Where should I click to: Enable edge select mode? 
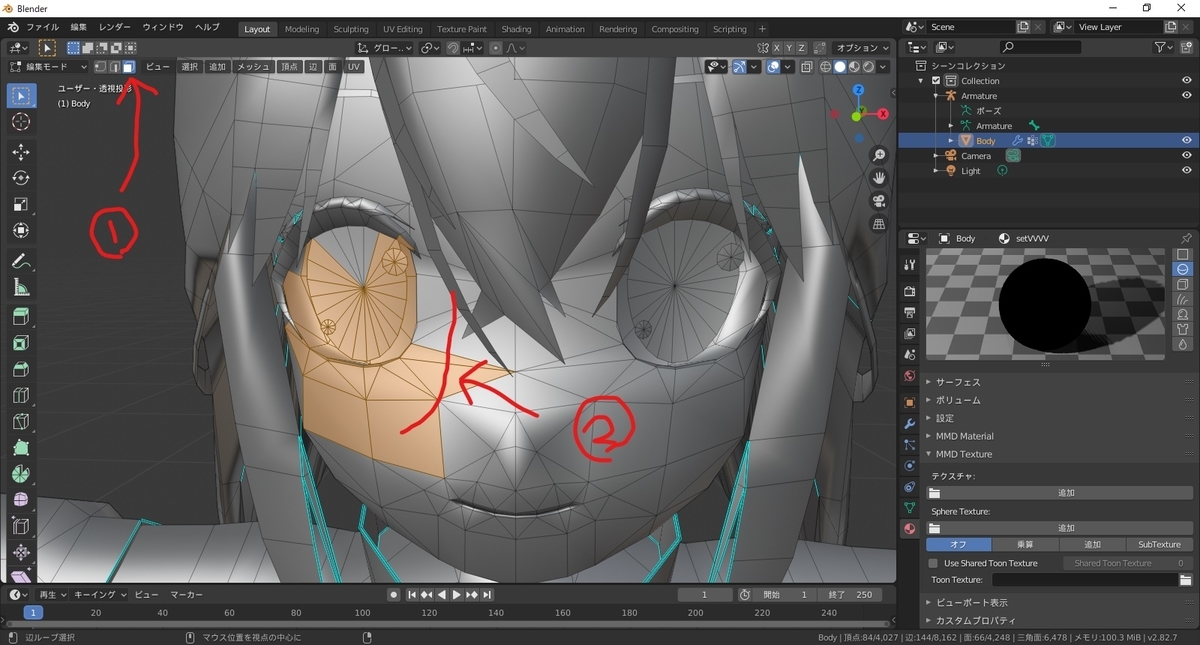[x=114, y=66]
